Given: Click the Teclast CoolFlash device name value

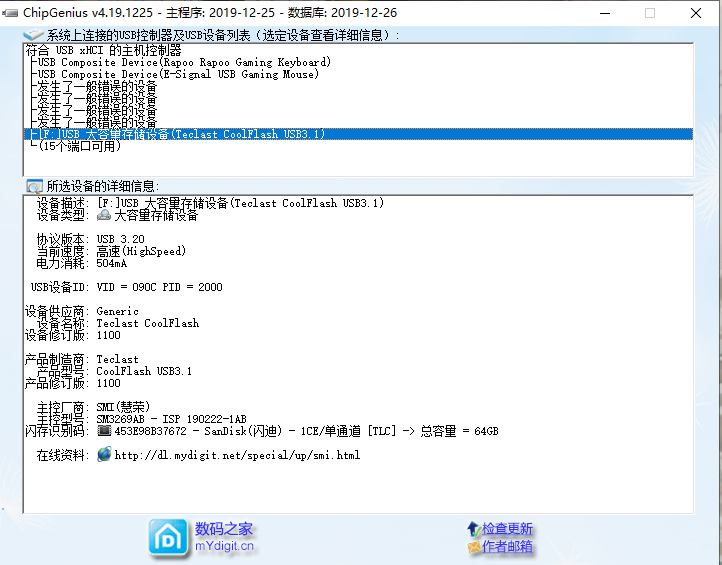Looking at the screenshot, I should click(148, 323).
